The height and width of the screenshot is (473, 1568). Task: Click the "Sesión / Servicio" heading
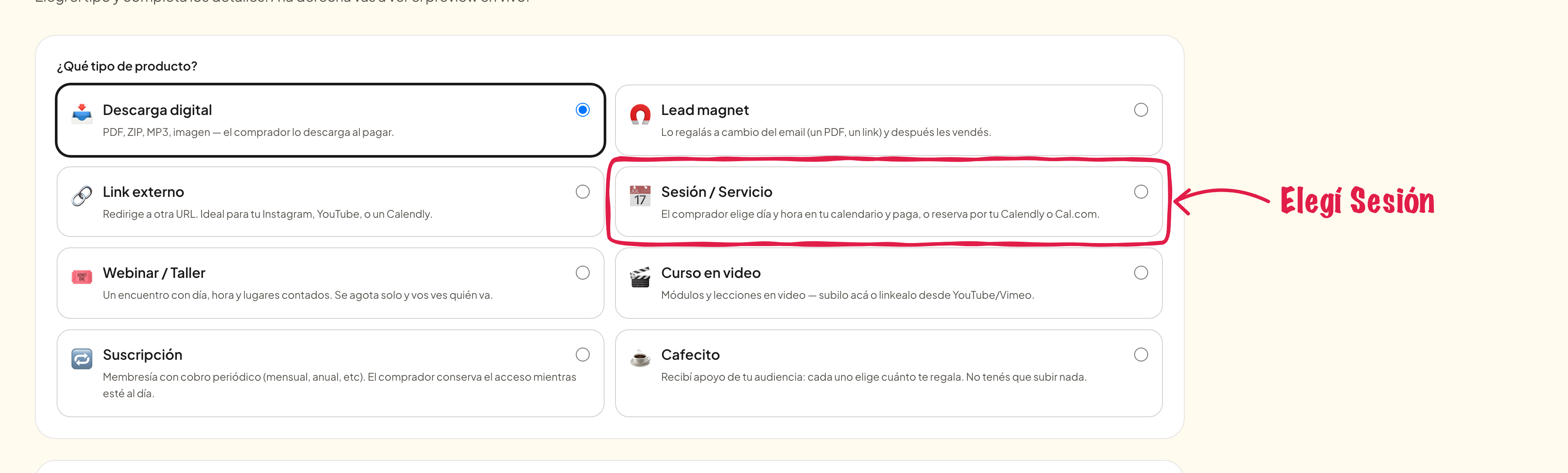pos(716,192)
